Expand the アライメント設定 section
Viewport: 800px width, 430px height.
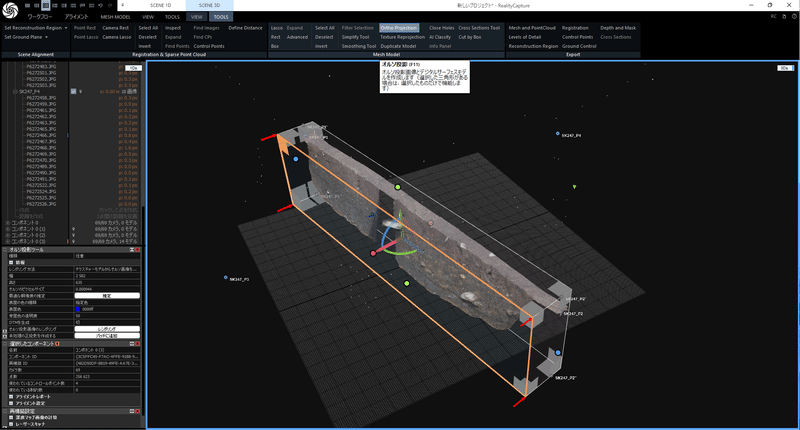click(x=11, y=403)
